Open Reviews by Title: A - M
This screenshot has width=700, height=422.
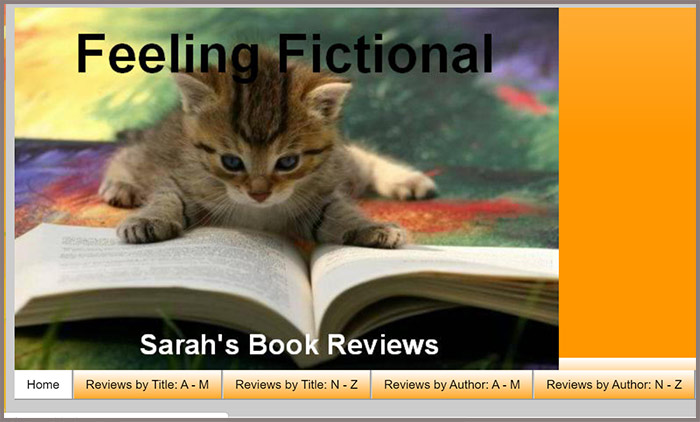(x=147, y=384)
